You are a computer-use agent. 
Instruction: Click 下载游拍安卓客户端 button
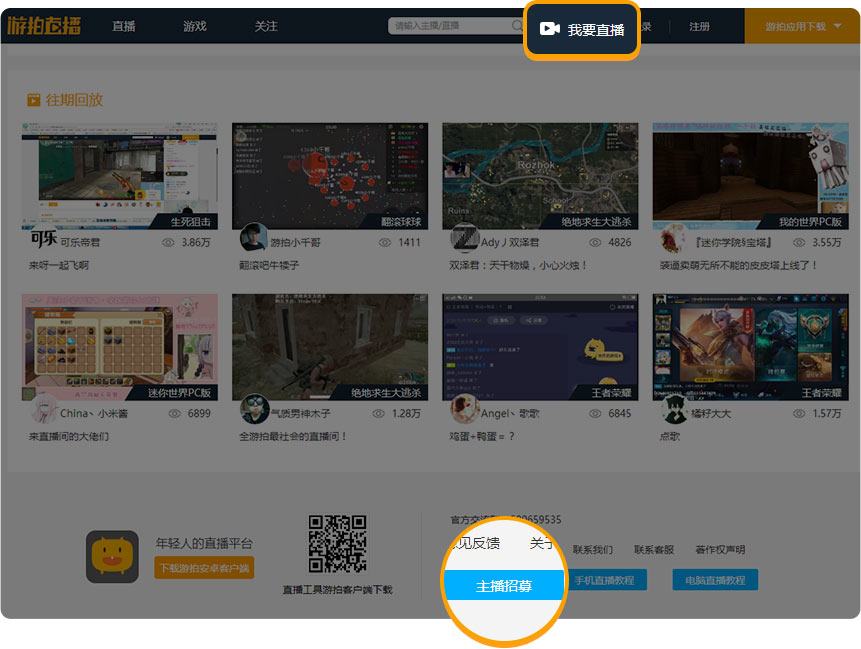[x=205, y=568]
